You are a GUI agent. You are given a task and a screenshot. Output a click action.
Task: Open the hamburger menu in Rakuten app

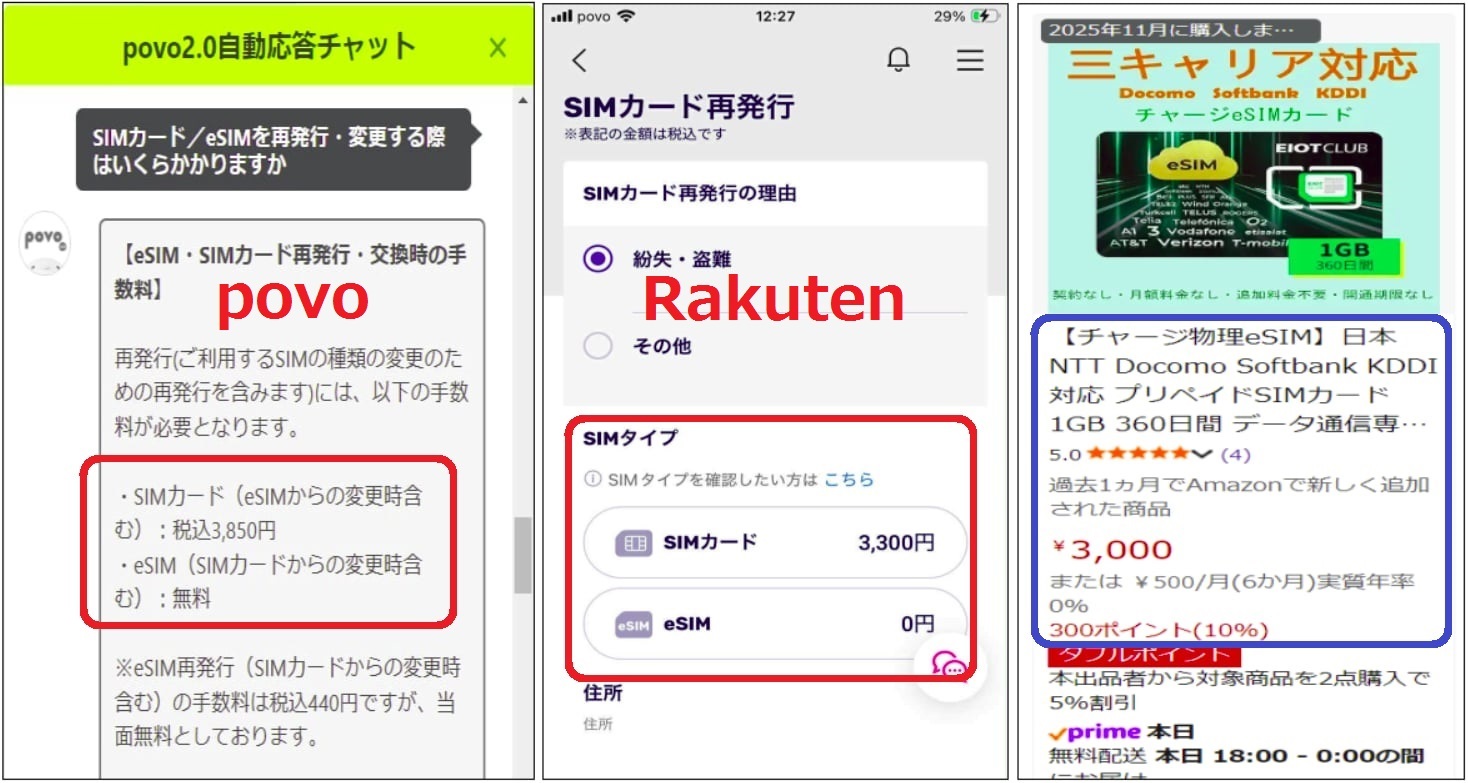[969, 60]
